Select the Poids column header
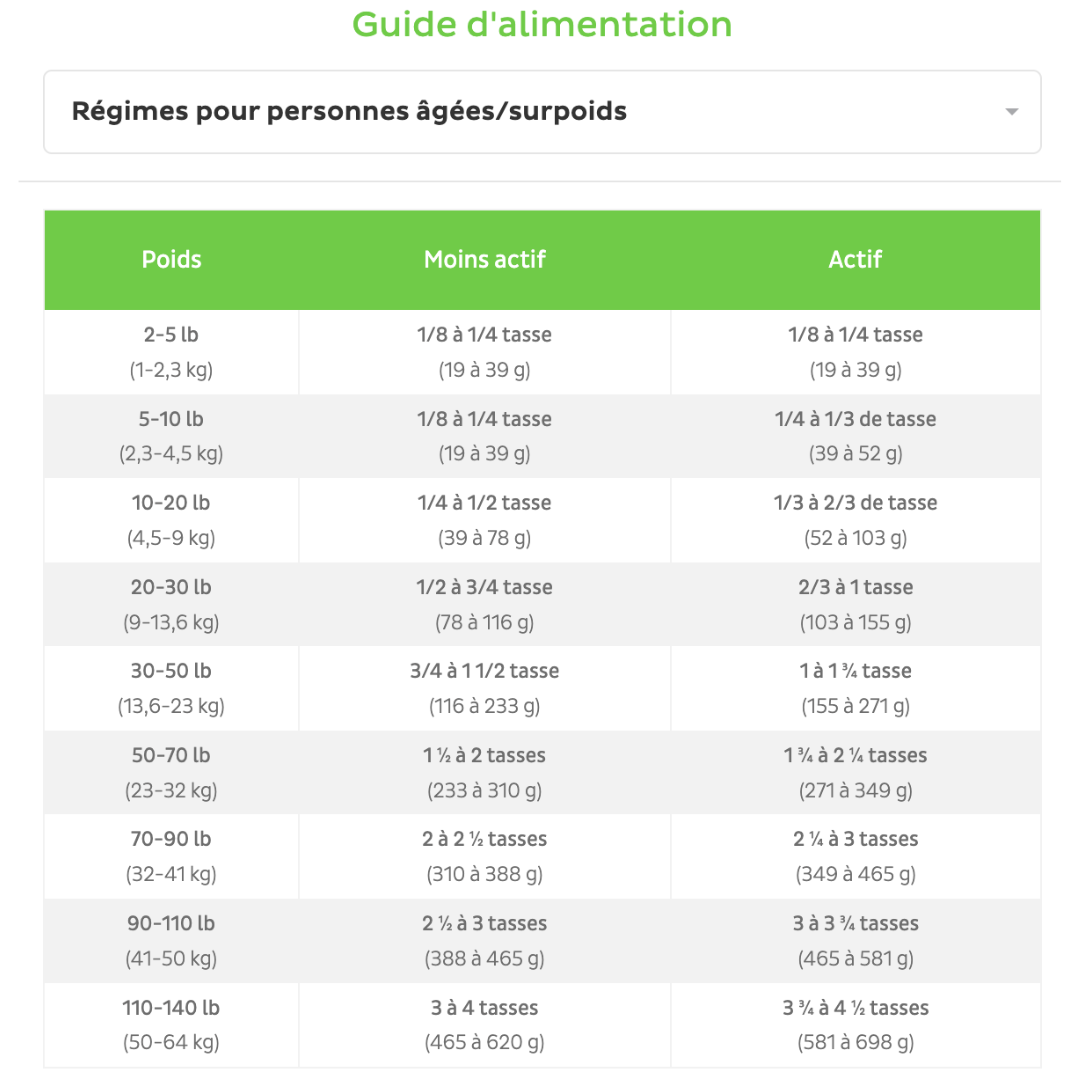 tap(172, 260)
